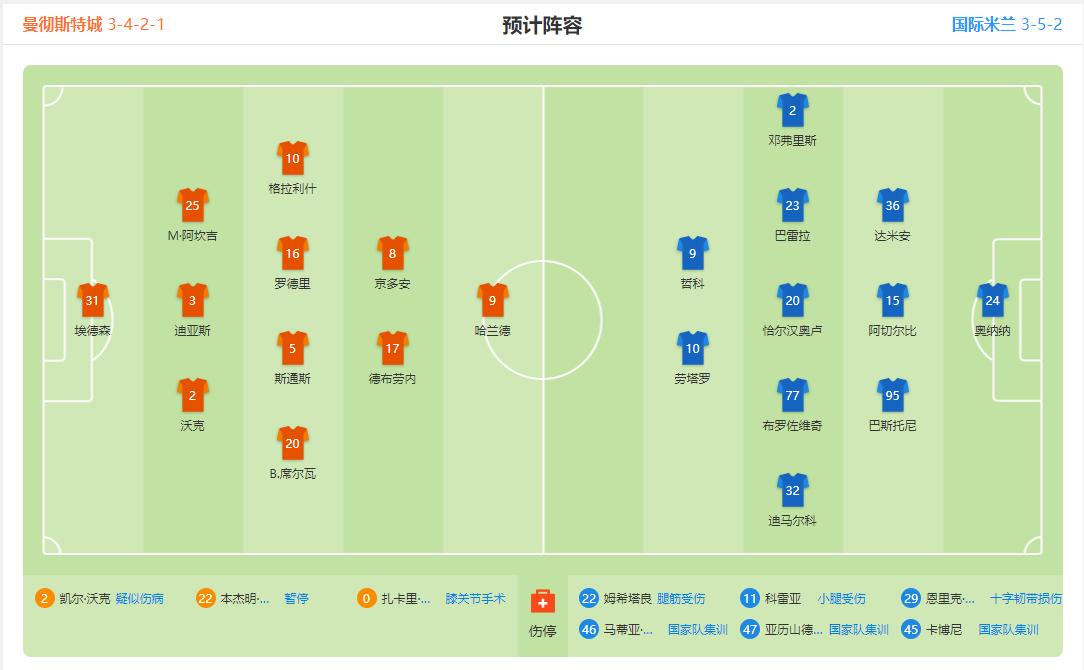Open the 腿筋受伤 link beside 姆希塔良
The height and width of the screenshot is (670, 1084).
[x=683, y=596]
